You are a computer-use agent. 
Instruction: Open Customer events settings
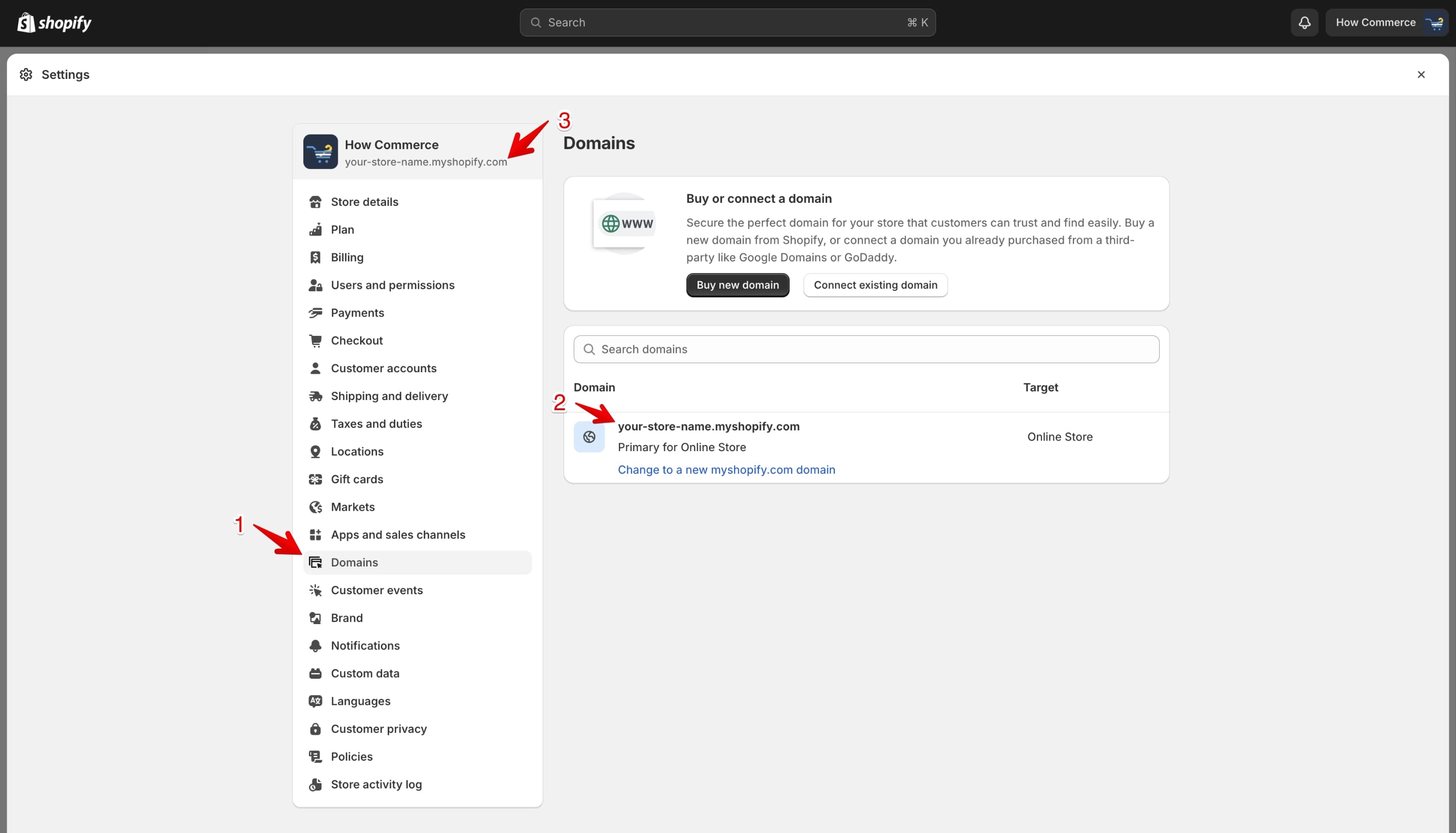click(x=418, y=590)
